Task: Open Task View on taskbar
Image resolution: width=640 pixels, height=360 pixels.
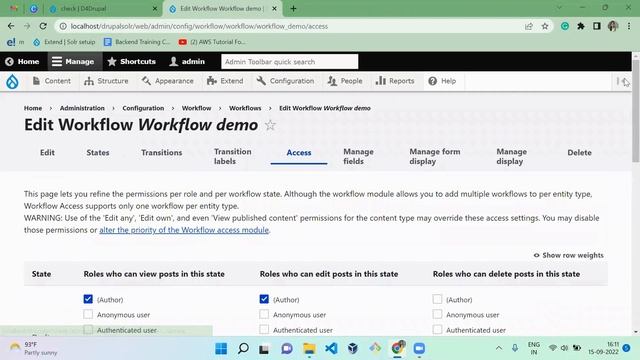Action: click(x=264, y=349)
